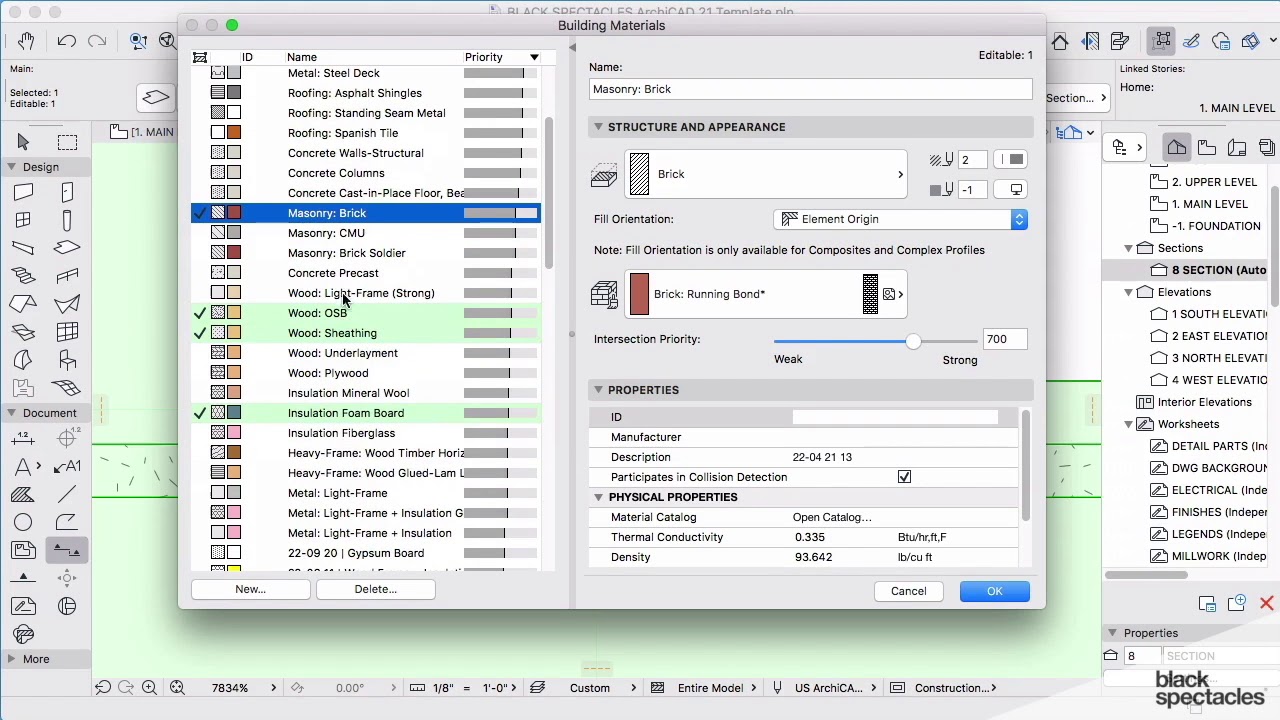Collapse the Elevations folder in Navigator
Screen dimensions: 1280x720
point(1129,292)
